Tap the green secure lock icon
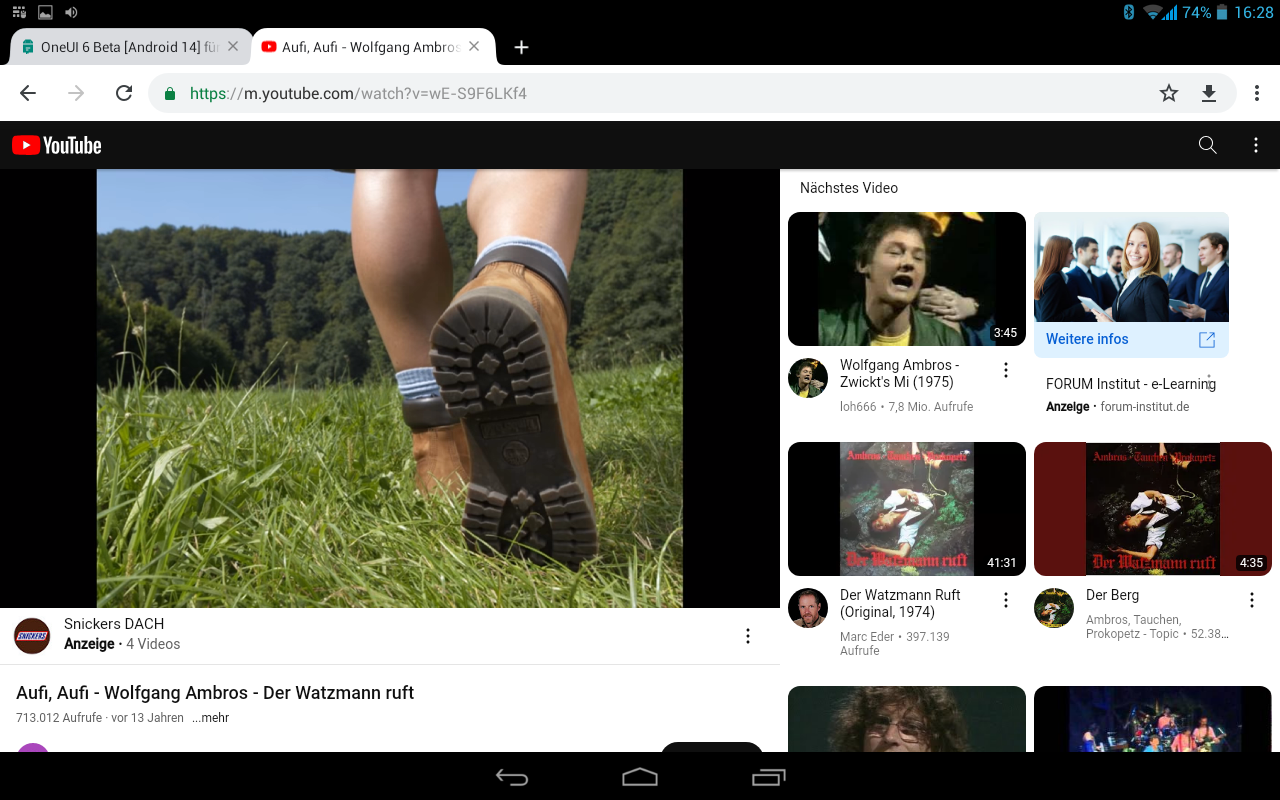This screenshot has width=1280, height=800. [170, 93]
